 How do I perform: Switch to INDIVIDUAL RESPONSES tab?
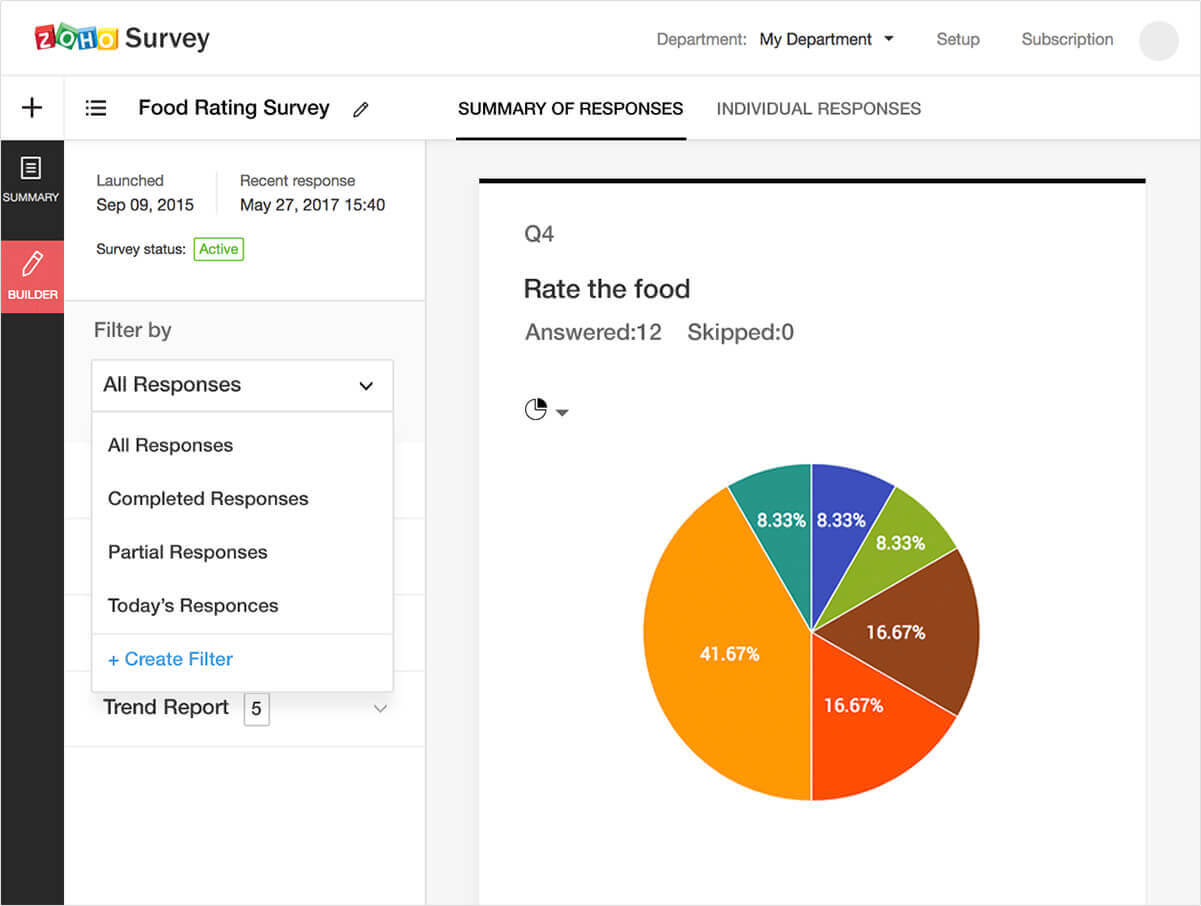[818, 108]
